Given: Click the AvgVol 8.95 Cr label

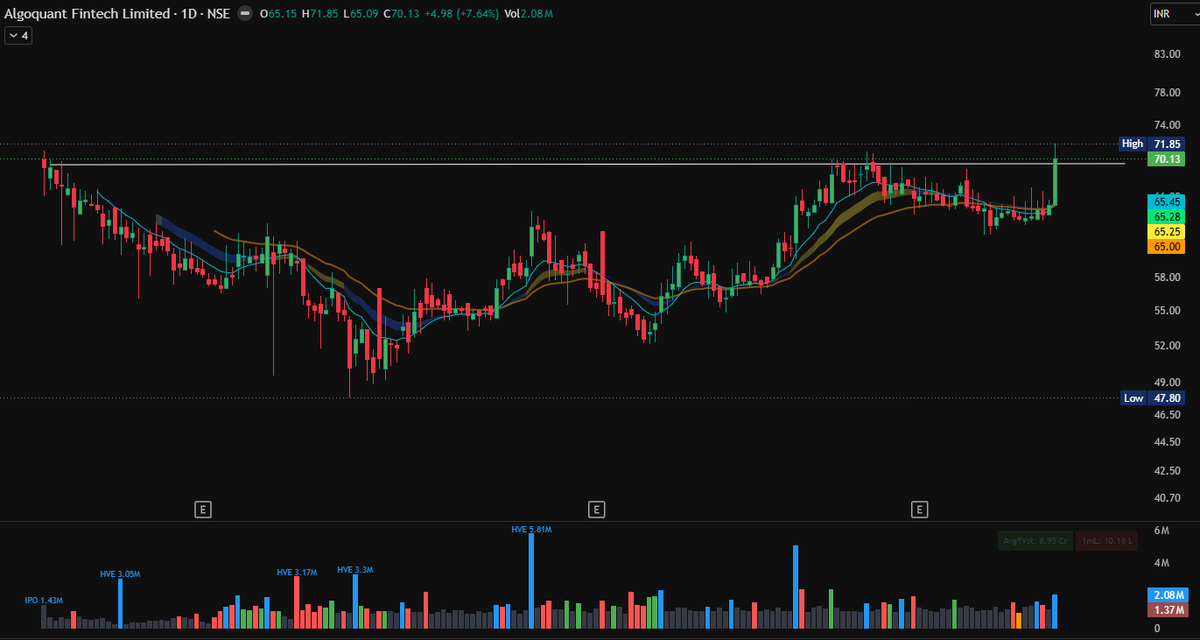Looking at the screenshot, I should click(1035, 540).
